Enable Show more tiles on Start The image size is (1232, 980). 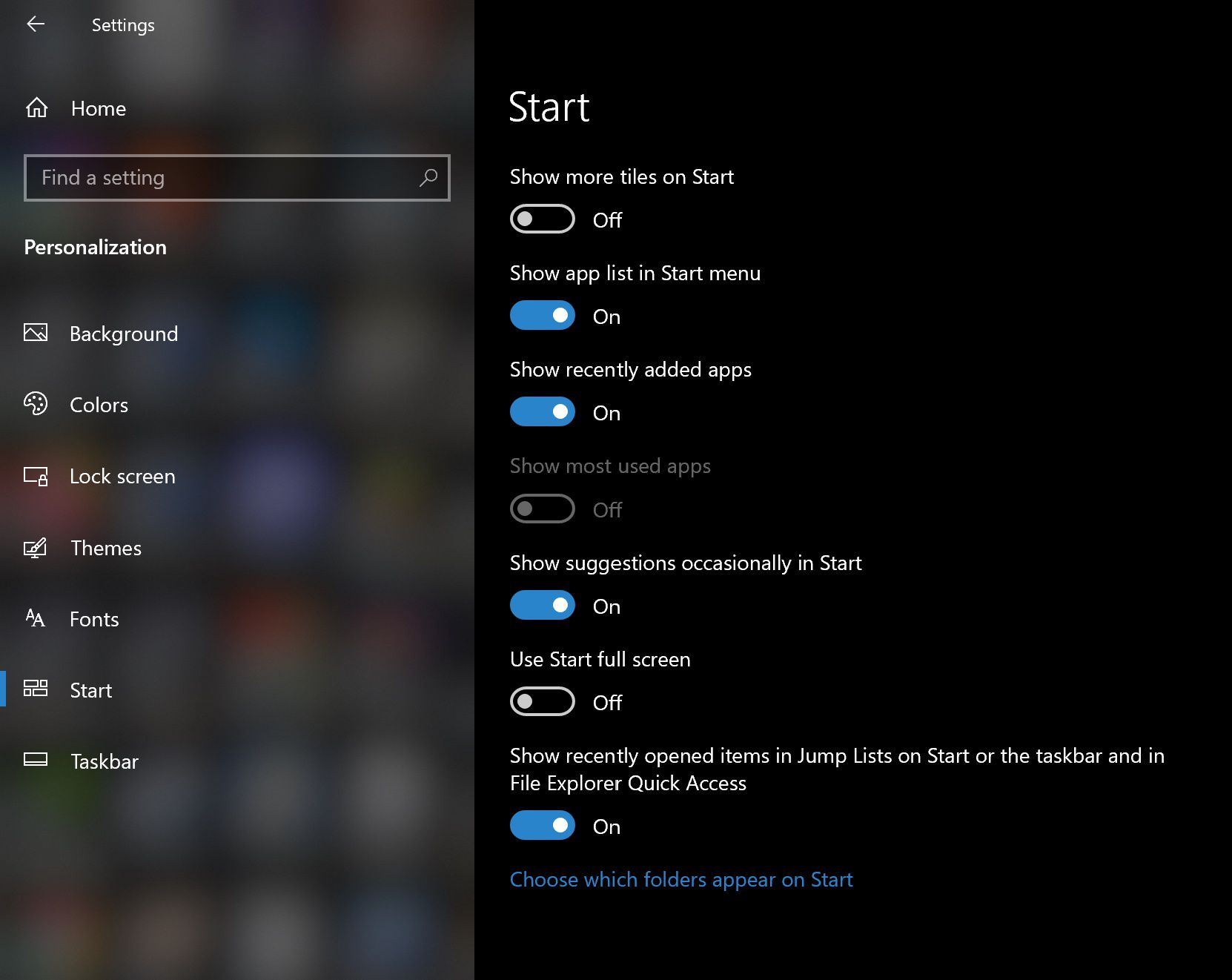pos(542,219)
